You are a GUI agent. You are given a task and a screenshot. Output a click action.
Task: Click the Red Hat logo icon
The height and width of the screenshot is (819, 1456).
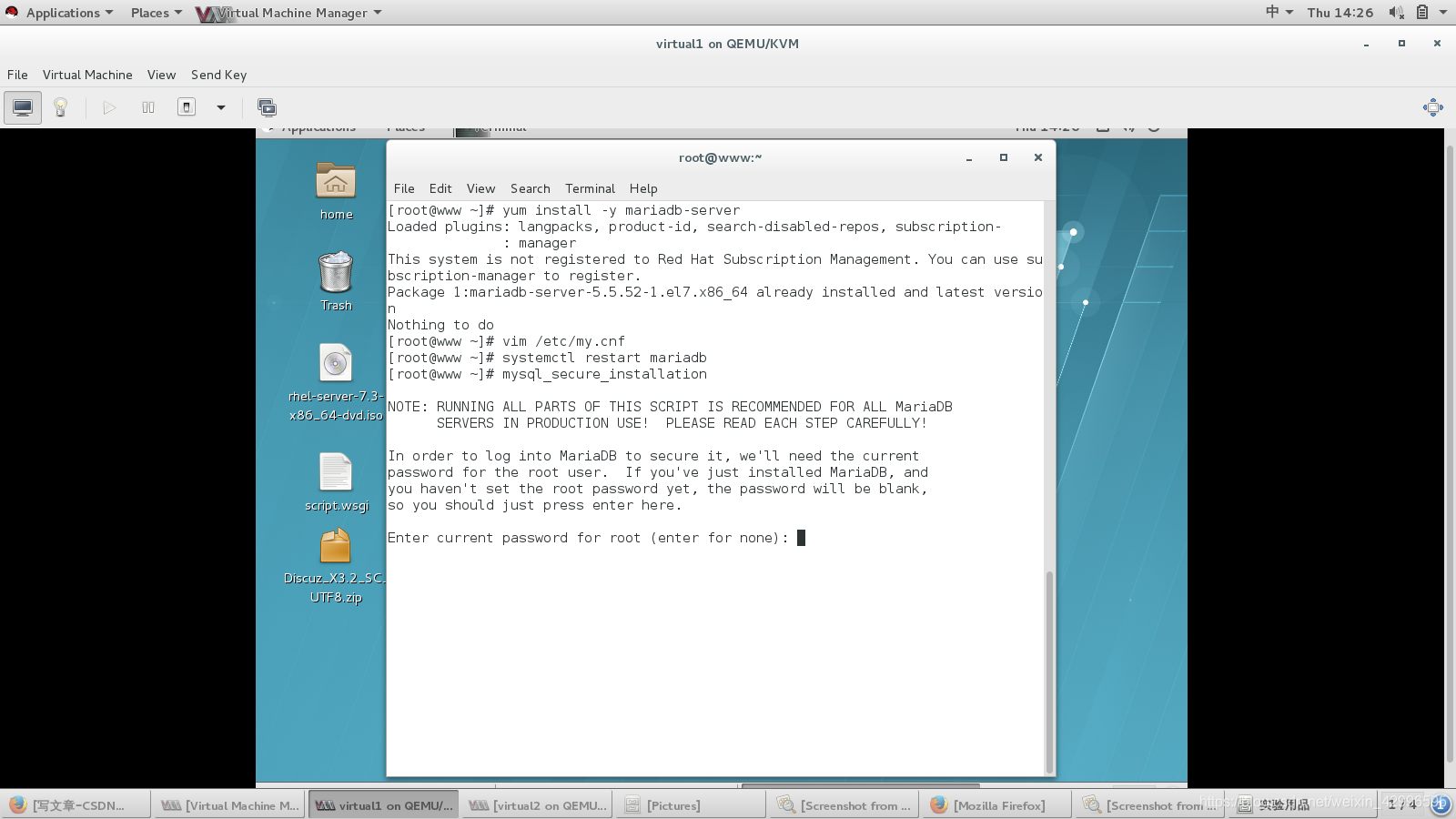click(12, 12)
